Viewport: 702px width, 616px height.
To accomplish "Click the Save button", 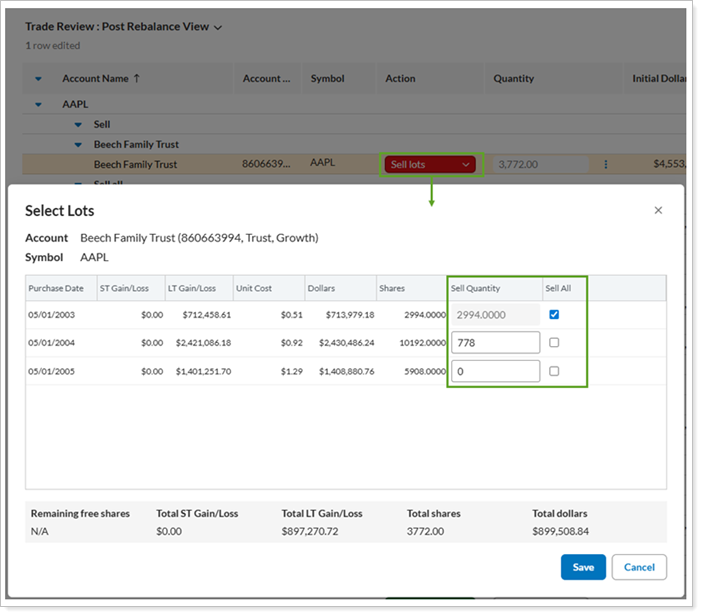I will coord(583,567).
